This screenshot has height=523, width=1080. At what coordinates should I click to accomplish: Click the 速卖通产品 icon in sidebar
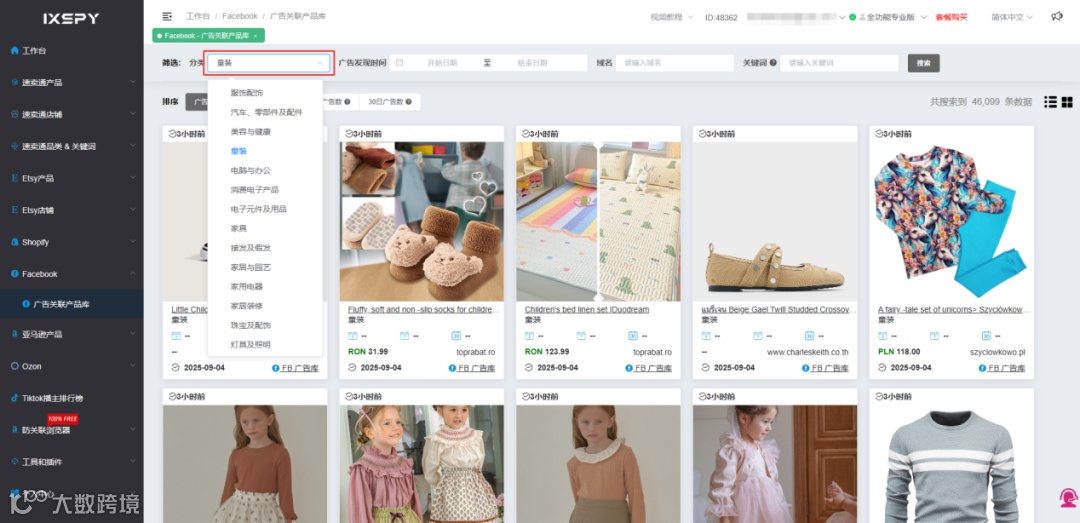tap(14, 82)
